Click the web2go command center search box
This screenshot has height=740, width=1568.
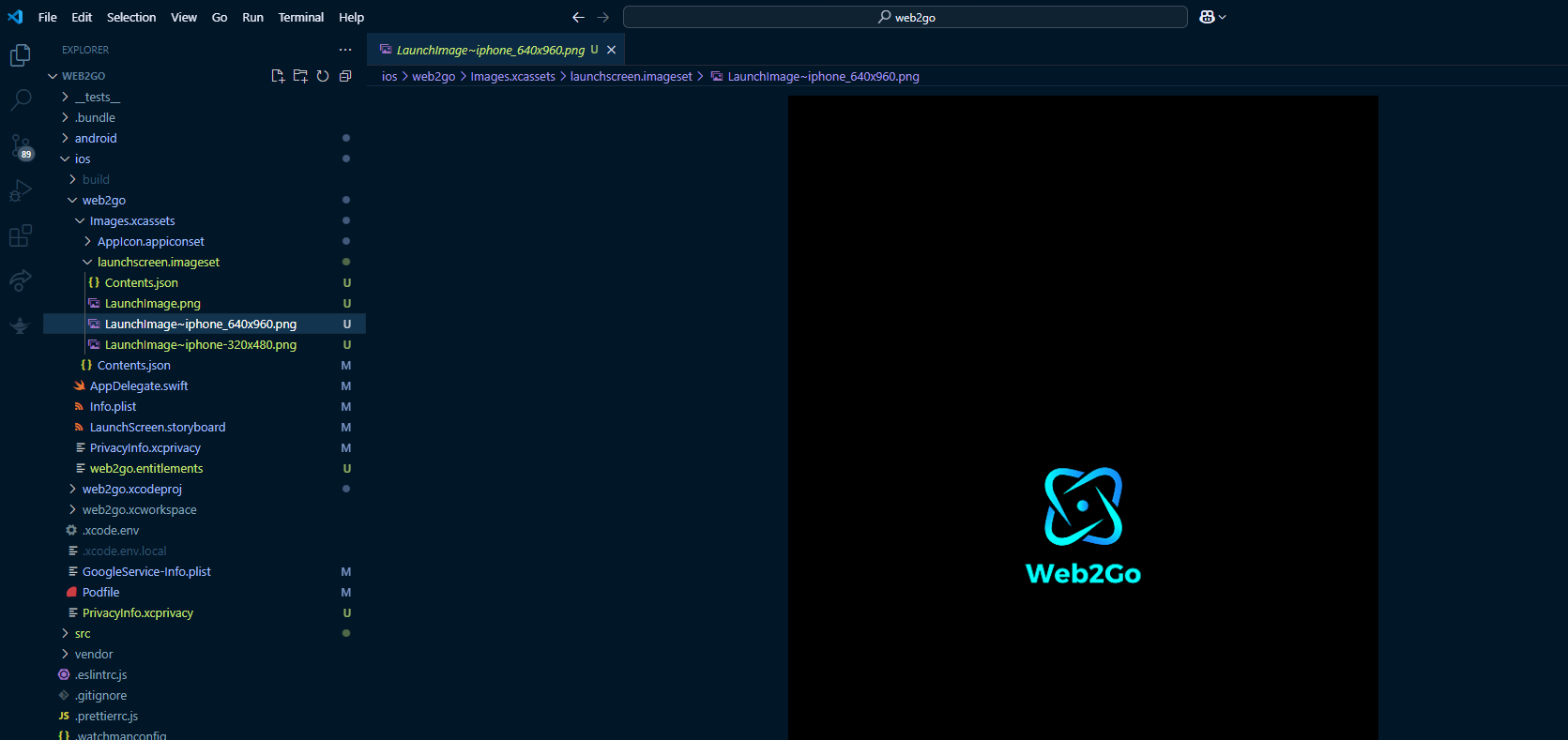coord(906,17)
